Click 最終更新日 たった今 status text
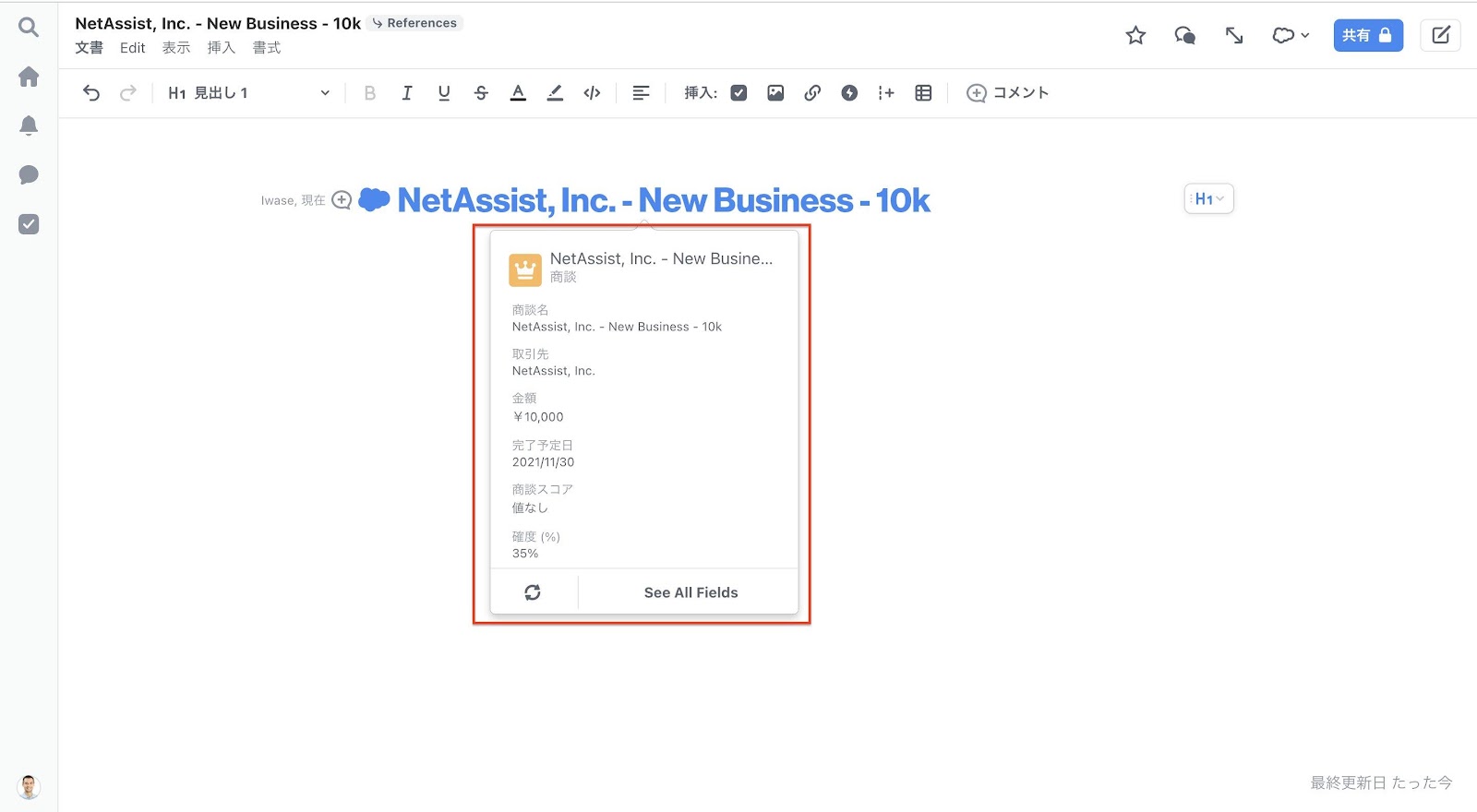This screenshot has height=812, width=1477. coord(1381,782)
